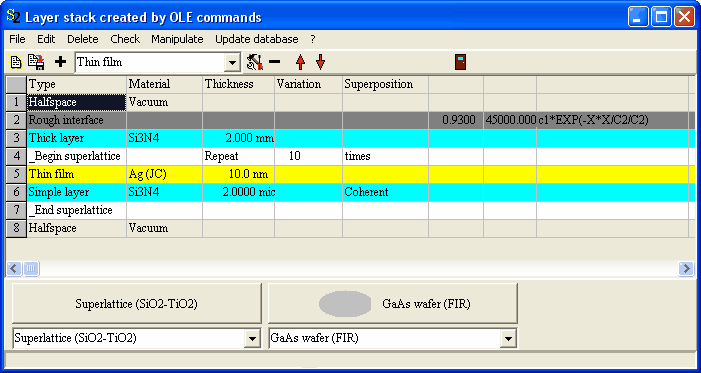Click the Thickness column header
701x373 pixels.
[238, 85]
